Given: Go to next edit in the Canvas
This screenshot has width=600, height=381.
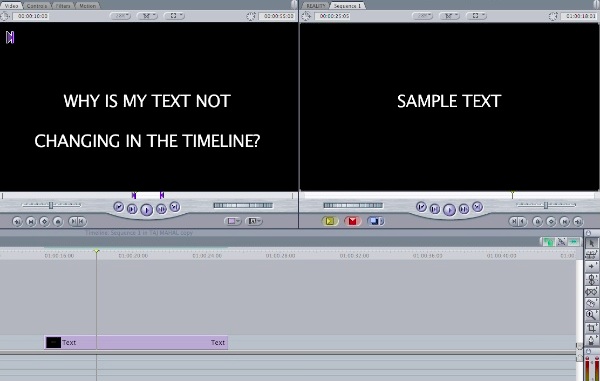Looking at the screenshot, I should coord(477,207).
